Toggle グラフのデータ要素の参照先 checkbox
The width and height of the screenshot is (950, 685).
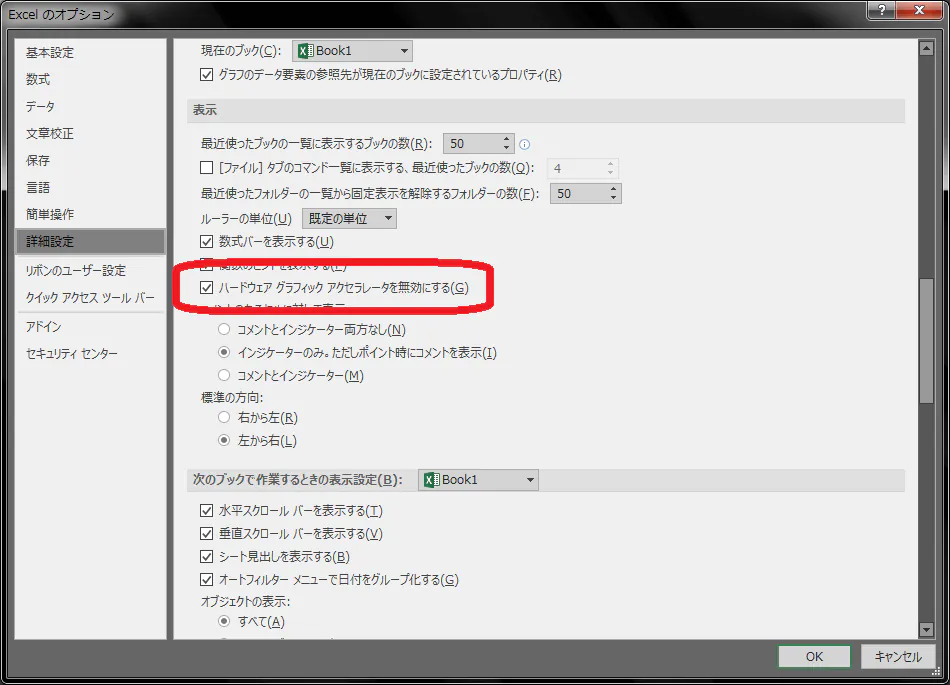207,74
